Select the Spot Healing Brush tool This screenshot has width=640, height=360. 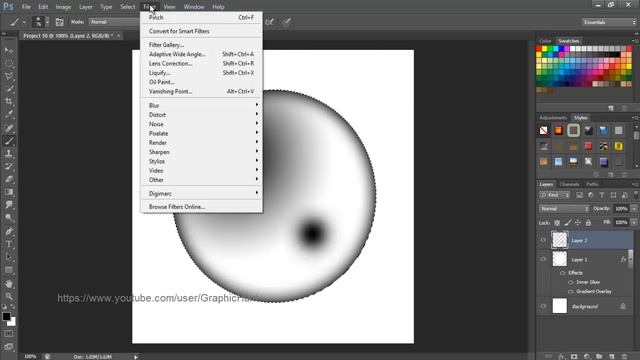(x=9, y=128)
